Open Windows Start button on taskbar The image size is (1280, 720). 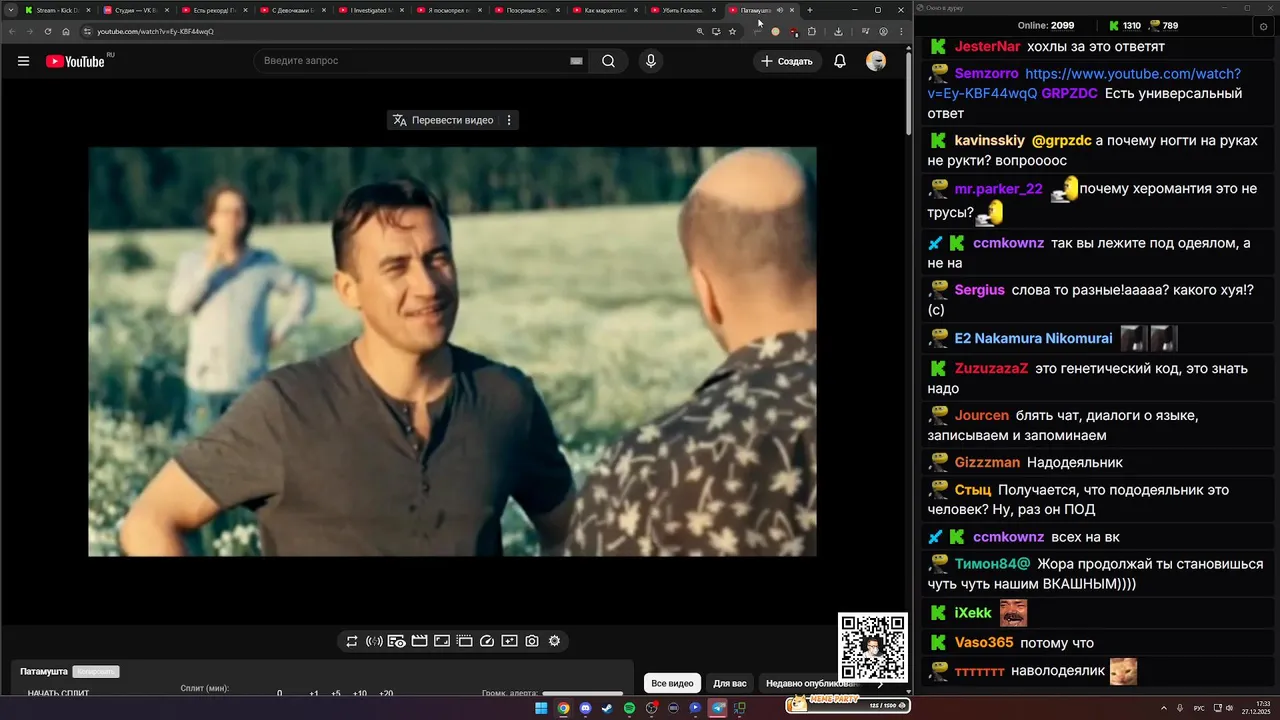point(541,708)
